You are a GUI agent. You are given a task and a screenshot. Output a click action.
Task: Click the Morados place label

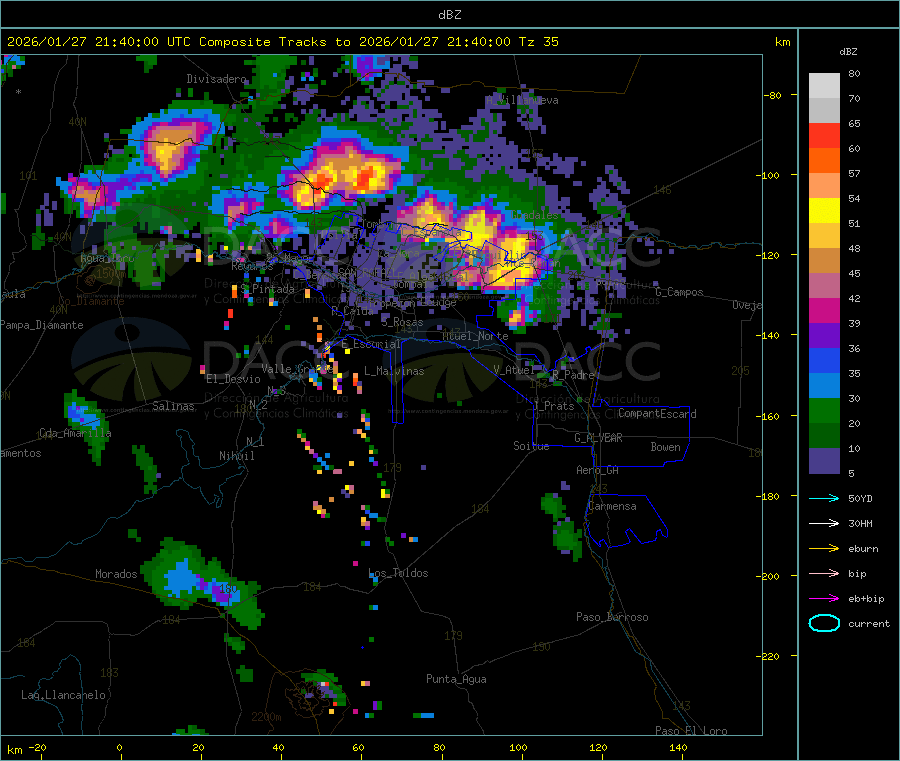coord(116,574)
